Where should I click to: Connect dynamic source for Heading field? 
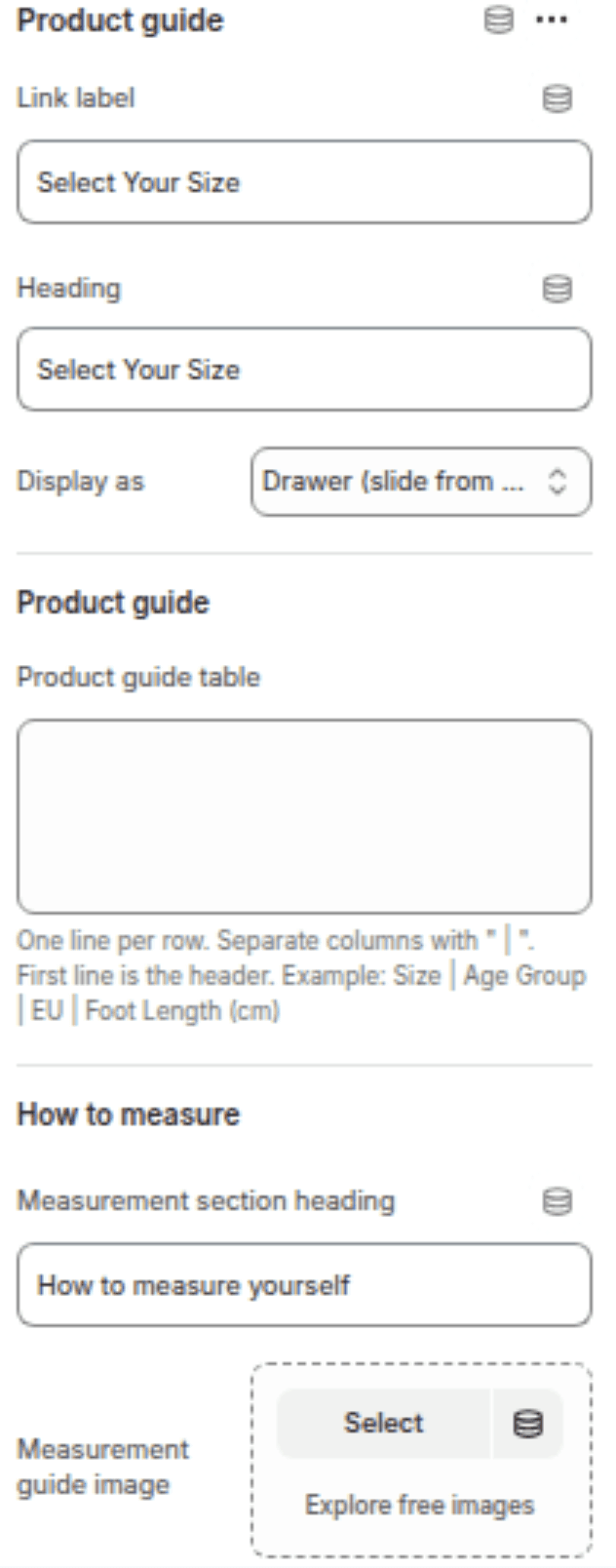pos(557,289)
